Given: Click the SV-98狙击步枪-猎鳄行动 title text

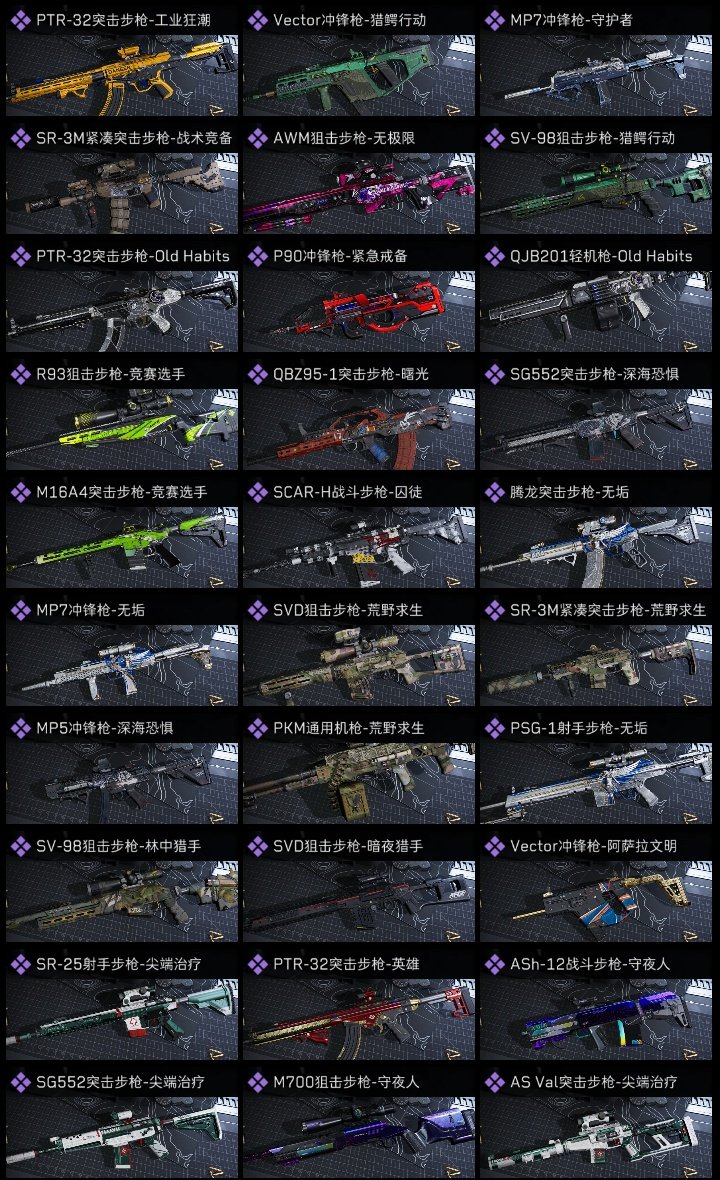Looking at the screenshot, I should pyautogui.click(x=592, y=138).
